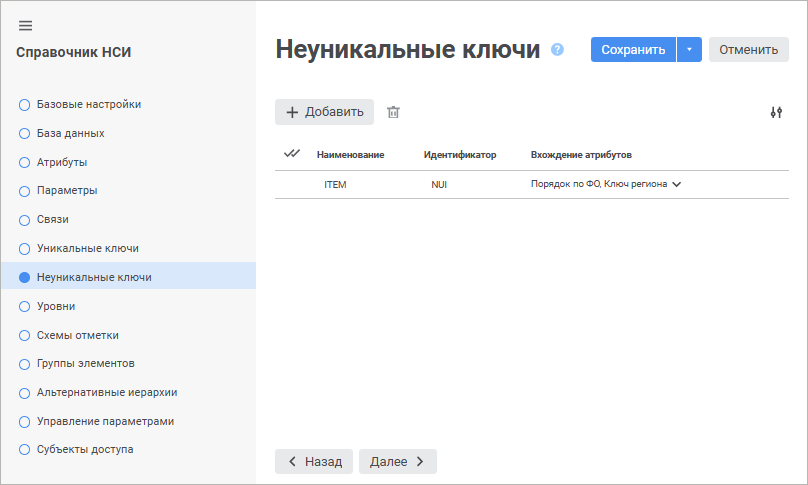The height and width of the screenshot is (485, 808).
Task: Select the Базовые настройки radio circle
Action: pos(24,105)
